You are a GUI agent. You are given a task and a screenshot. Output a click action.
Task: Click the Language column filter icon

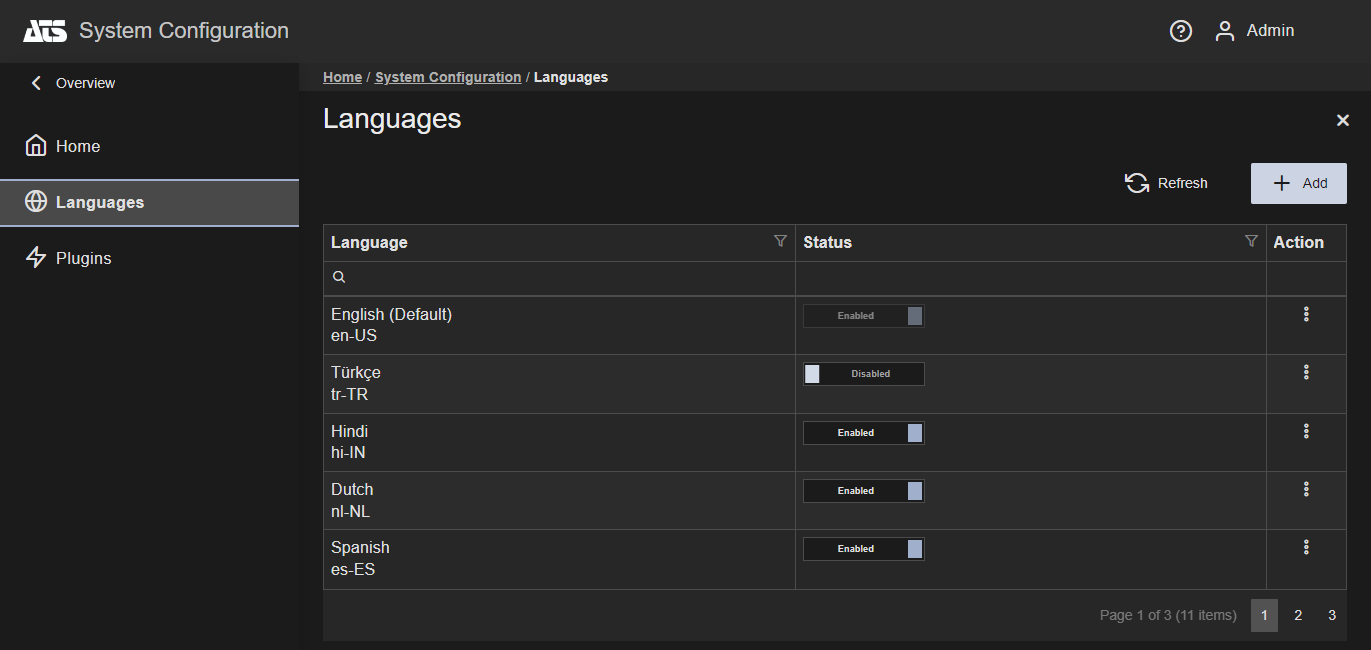click(780, 241)
